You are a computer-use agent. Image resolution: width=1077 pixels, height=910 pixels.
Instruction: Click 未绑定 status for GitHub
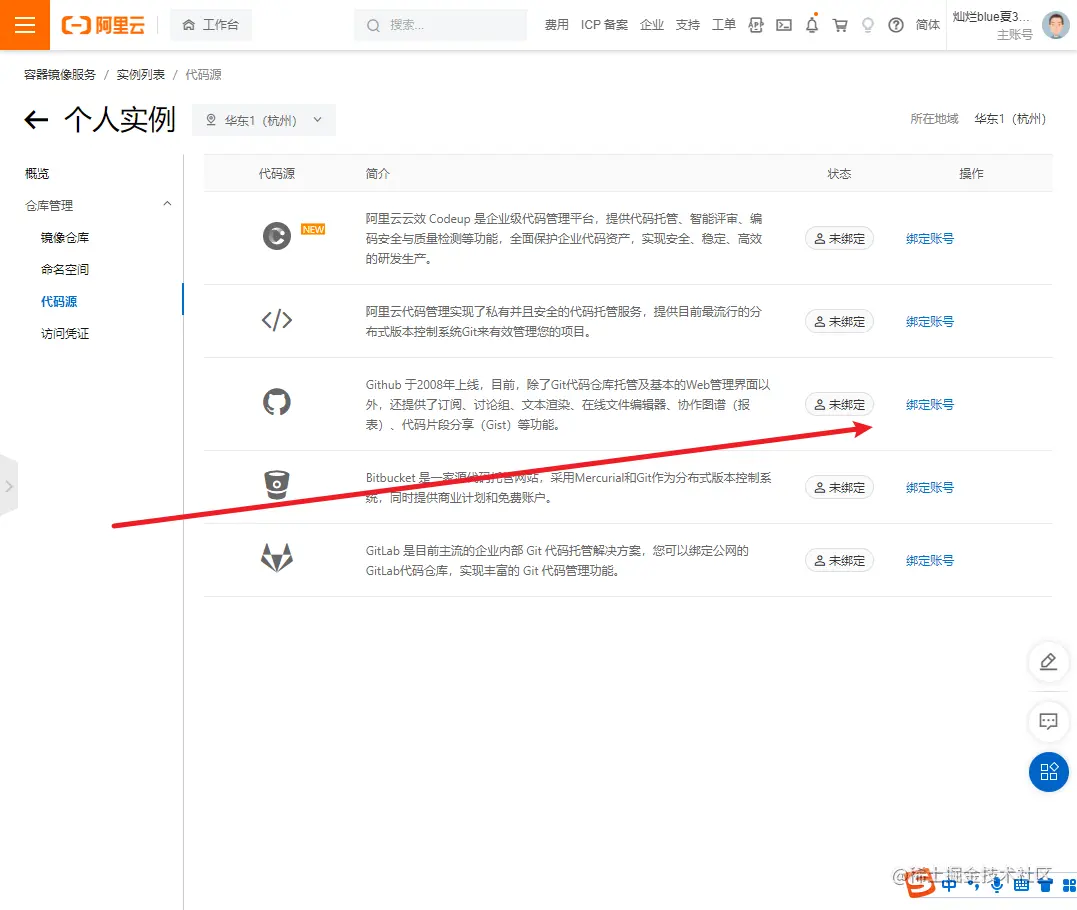tap(839, 405)
